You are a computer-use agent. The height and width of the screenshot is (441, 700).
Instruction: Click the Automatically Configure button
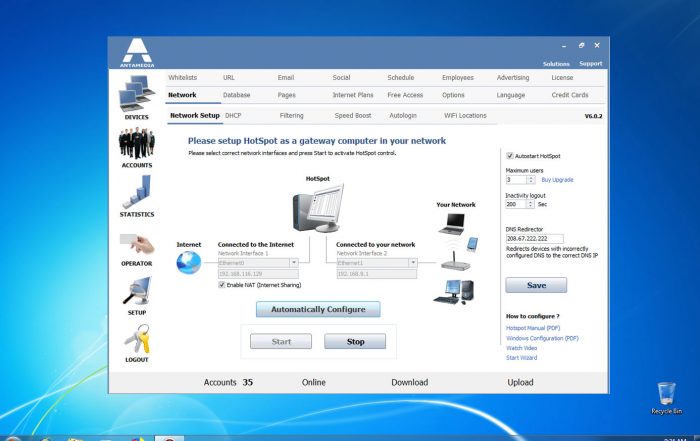click(x=318, y=309)
